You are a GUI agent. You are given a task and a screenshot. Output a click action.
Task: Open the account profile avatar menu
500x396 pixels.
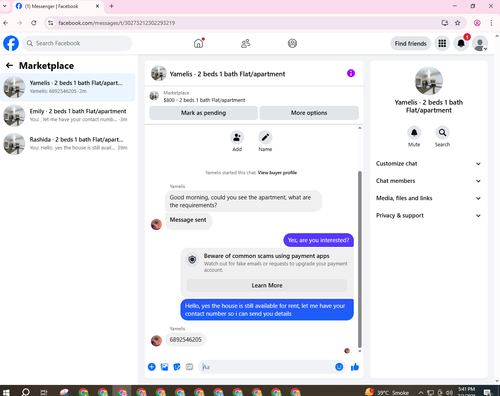pos(480,44)
